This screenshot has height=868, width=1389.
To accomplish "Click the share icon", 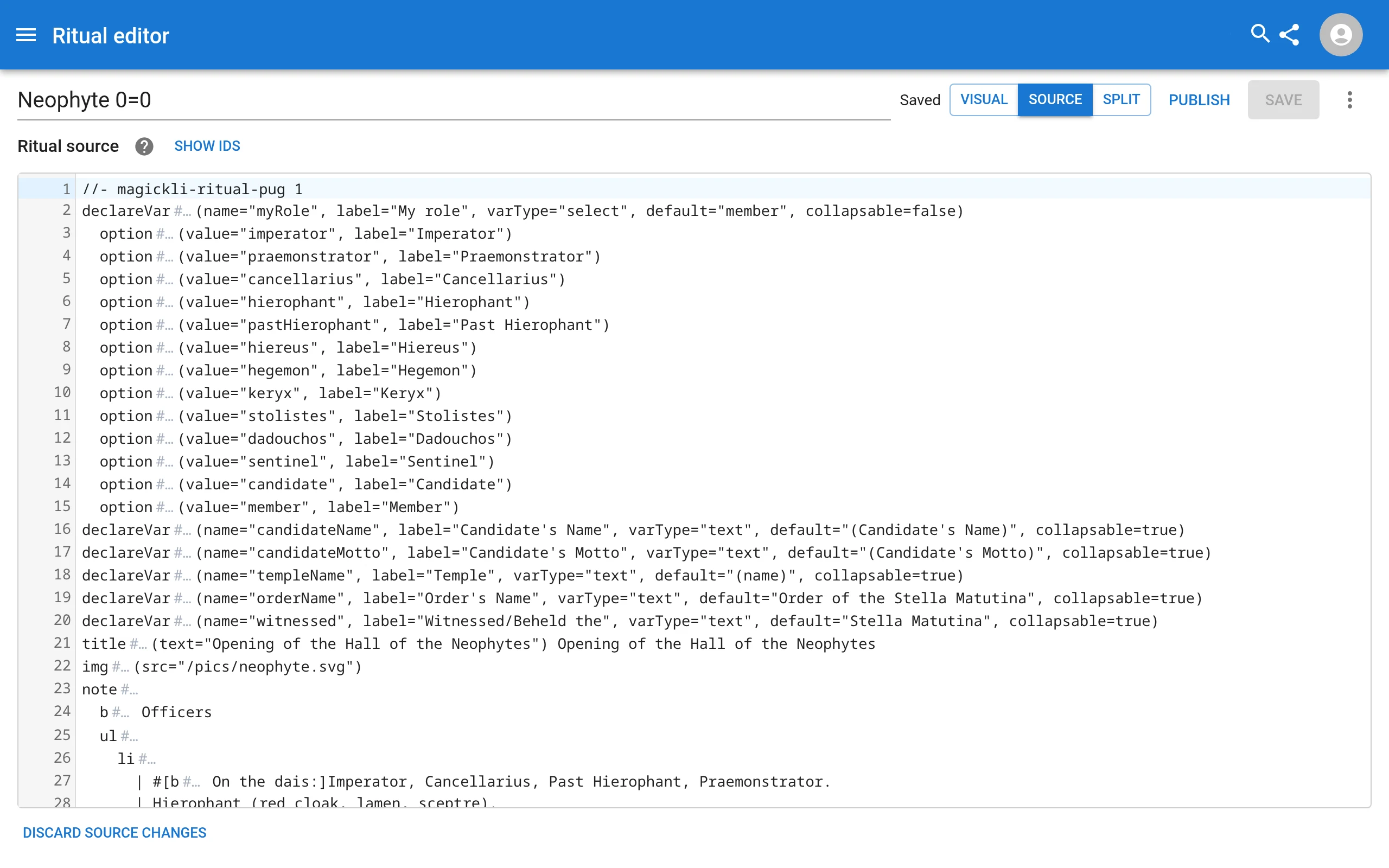I will coord(1289,35).
